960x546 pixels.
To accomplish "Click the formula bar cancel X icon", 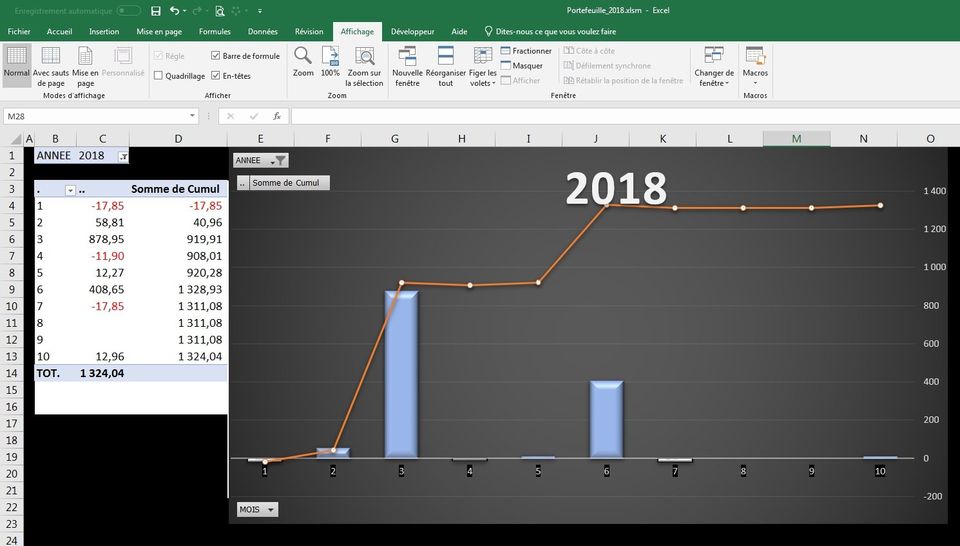I will tap(230, 116).
